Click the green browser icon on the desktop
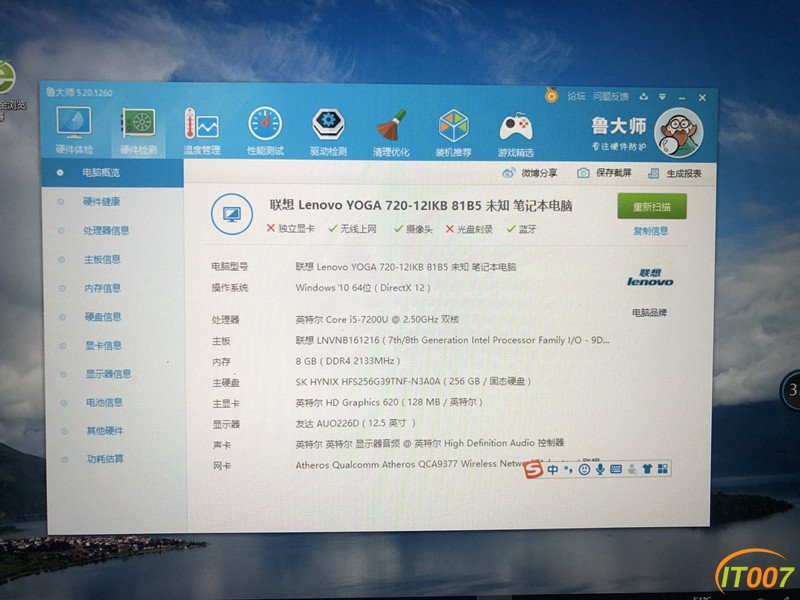The width and height of the screenshot is (800, 600). 6,77
